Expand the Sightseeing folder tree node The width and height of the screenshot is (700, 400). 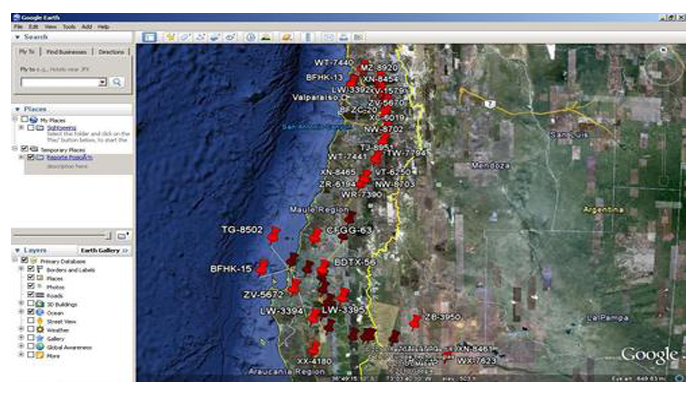point(21,128)
